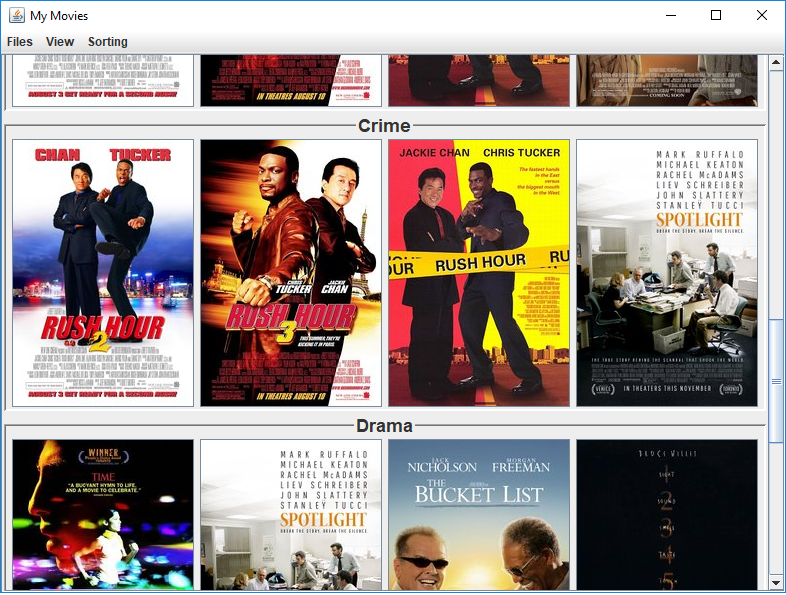
Task: Open the Sorting menu
Action: 108,42
